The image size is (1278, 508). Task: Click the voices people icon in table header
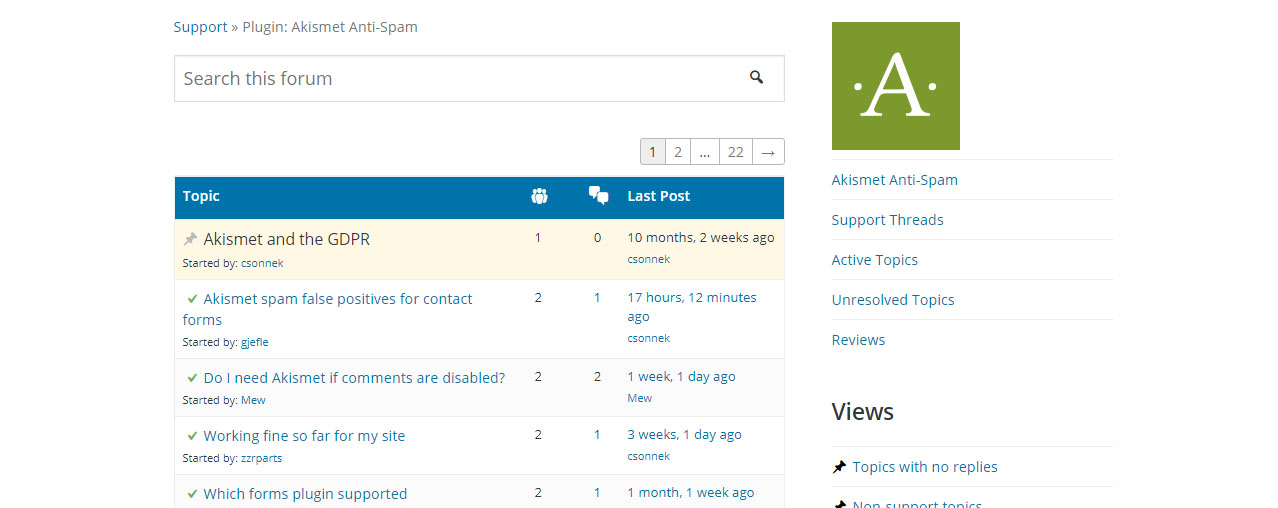[x=539, y=196]
